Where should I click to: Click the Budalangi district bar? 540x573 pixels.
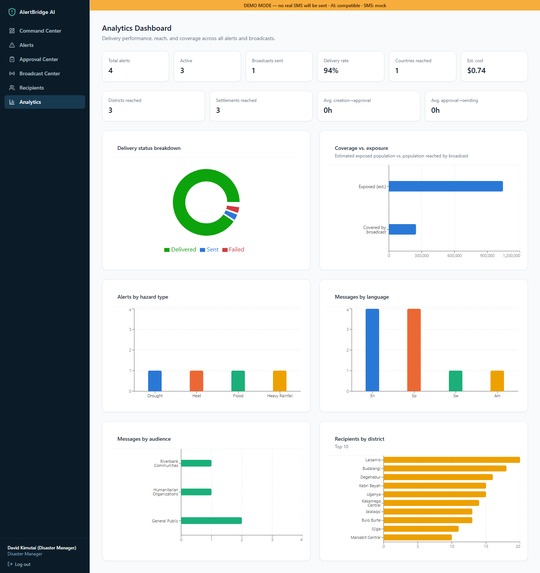(x=445, y=468)
